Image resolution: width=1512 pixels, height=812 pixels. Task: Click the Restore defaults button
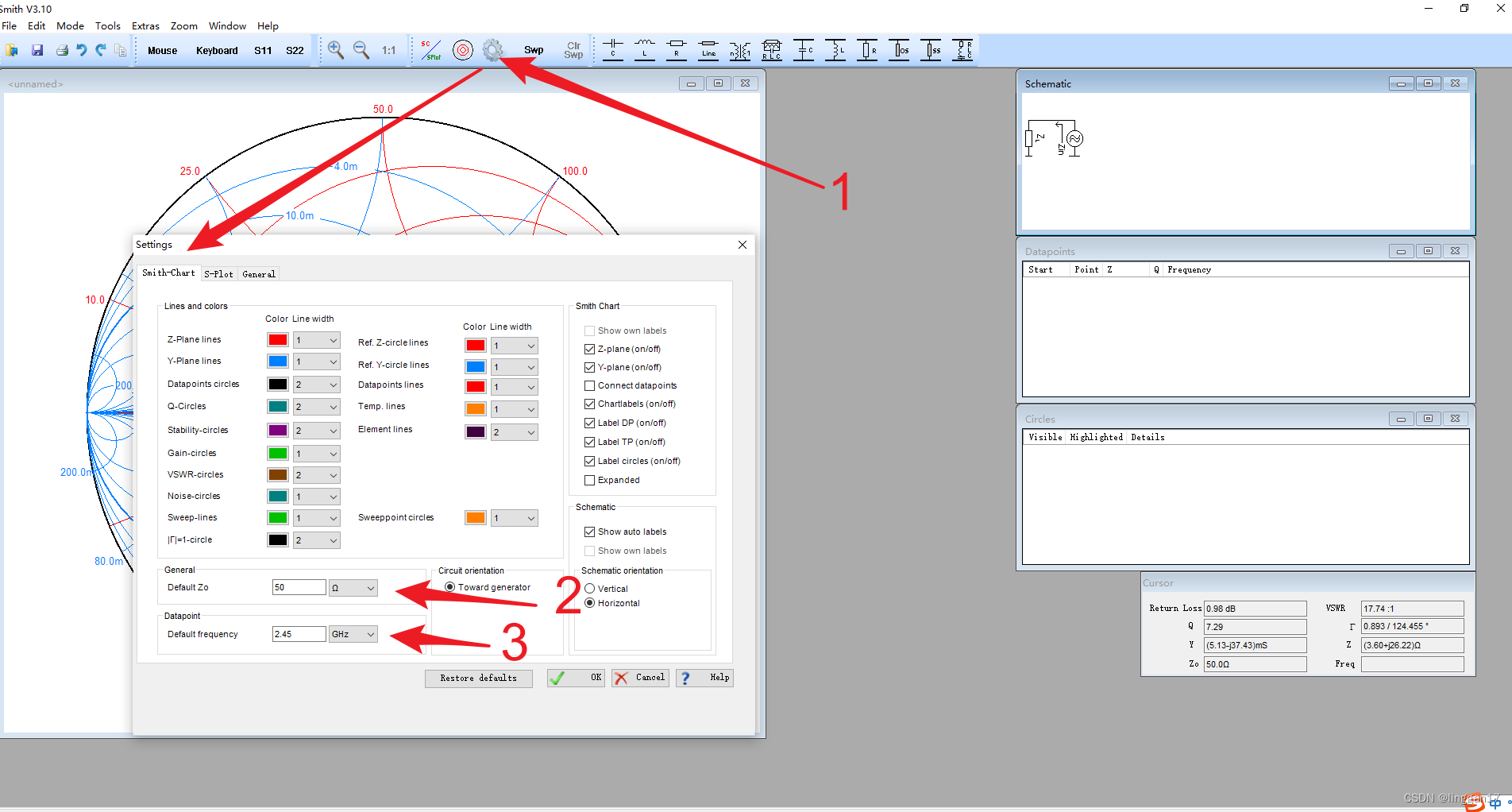tap(479, 678)
